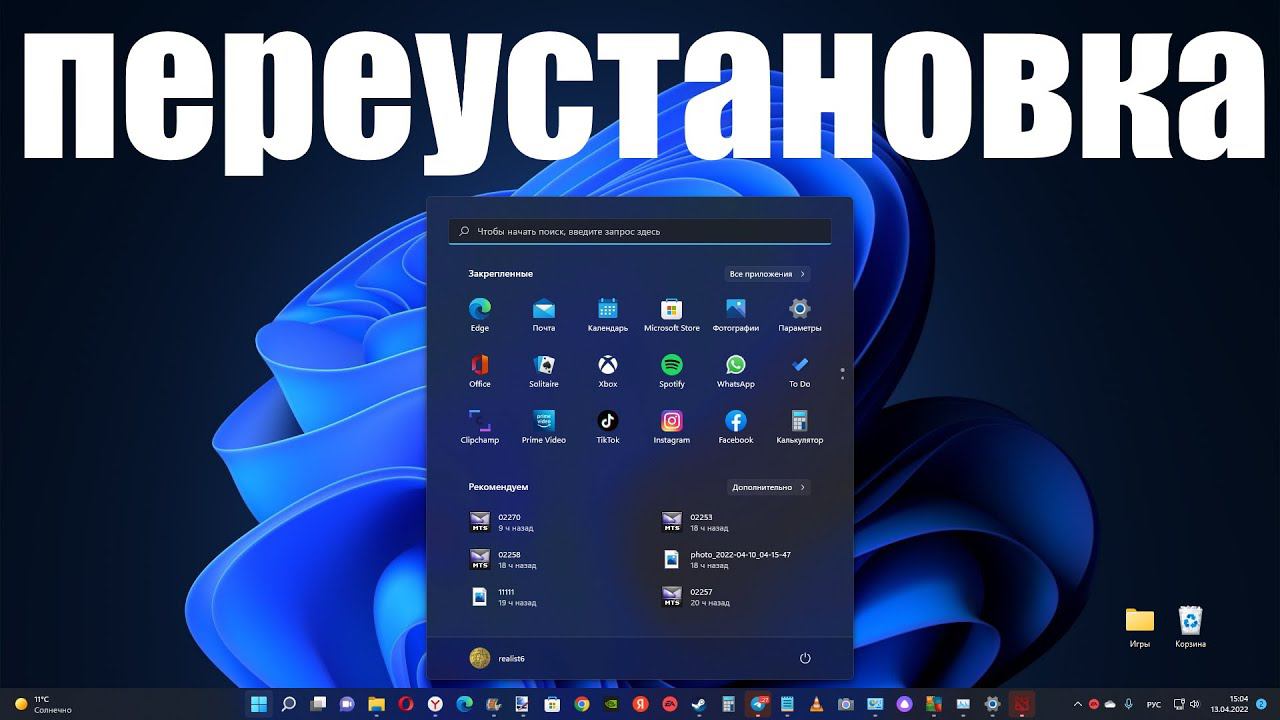The width and height of the screenshot is (1280, 720).
Task: Open the Почта mail app
Action: [544, 314]
